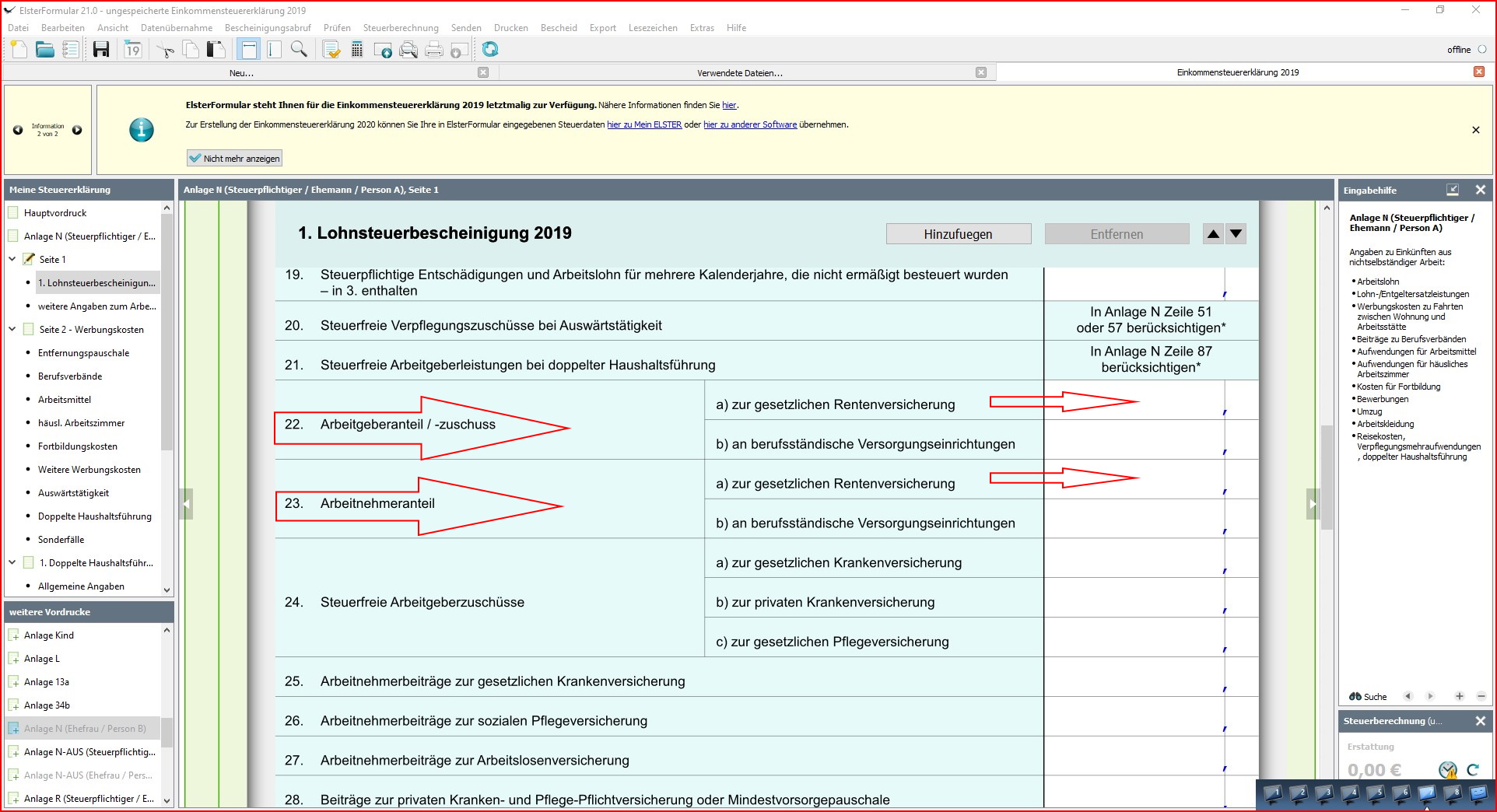The width and height of the screenshot is (1497, 812).
Task: Toggle Anlage N (Steuerpflichtiger) checkbox in tree
Action: pos(12,236)
